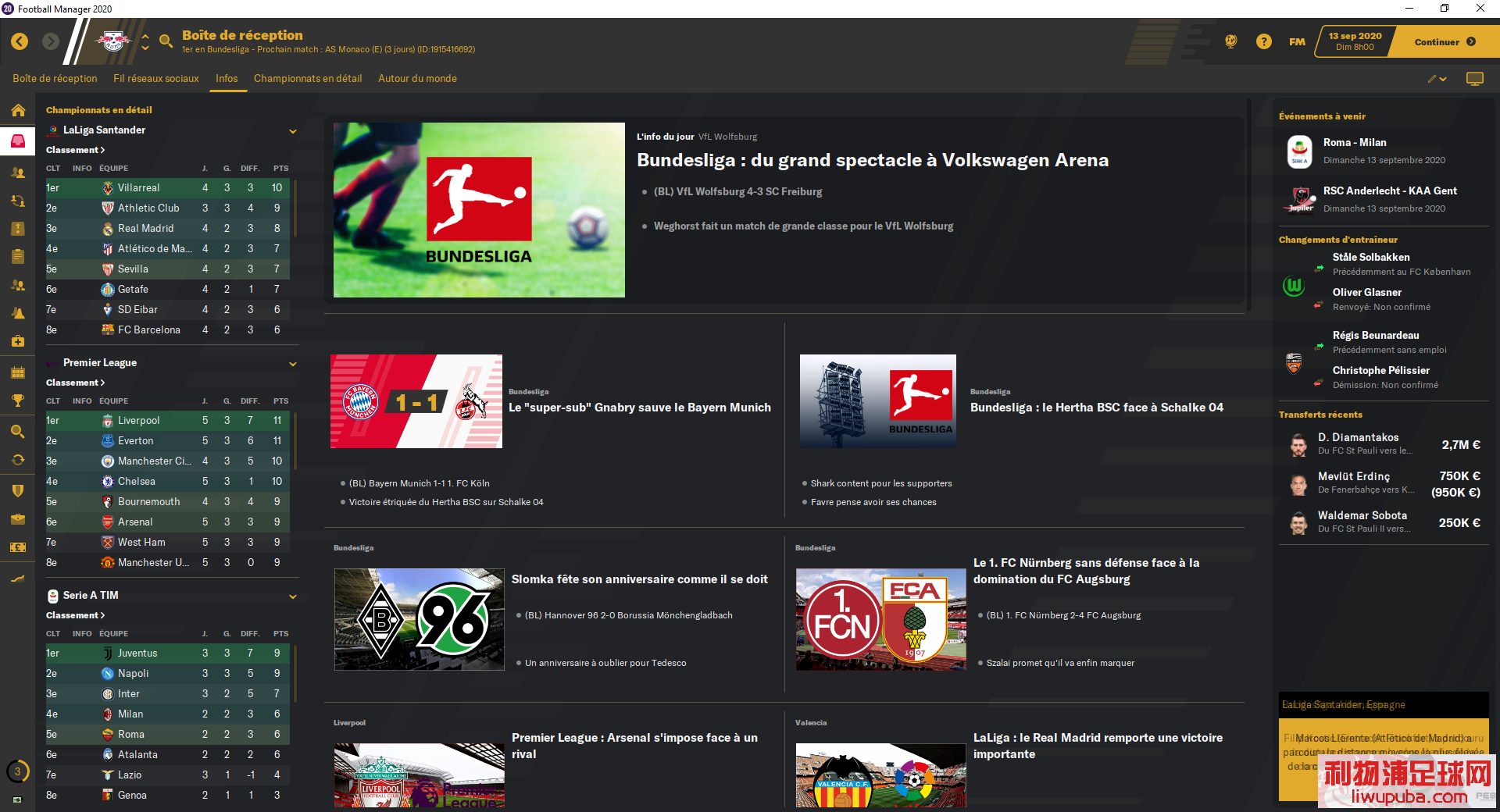Click the Gladbach vs Hannover 96 thumbnail
1500x812 pixels.
coord(420,619)
